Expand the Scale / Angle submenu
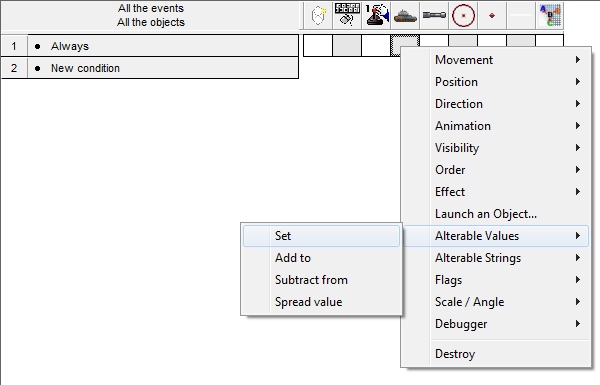600x385 pixels. tap(496, 302)
